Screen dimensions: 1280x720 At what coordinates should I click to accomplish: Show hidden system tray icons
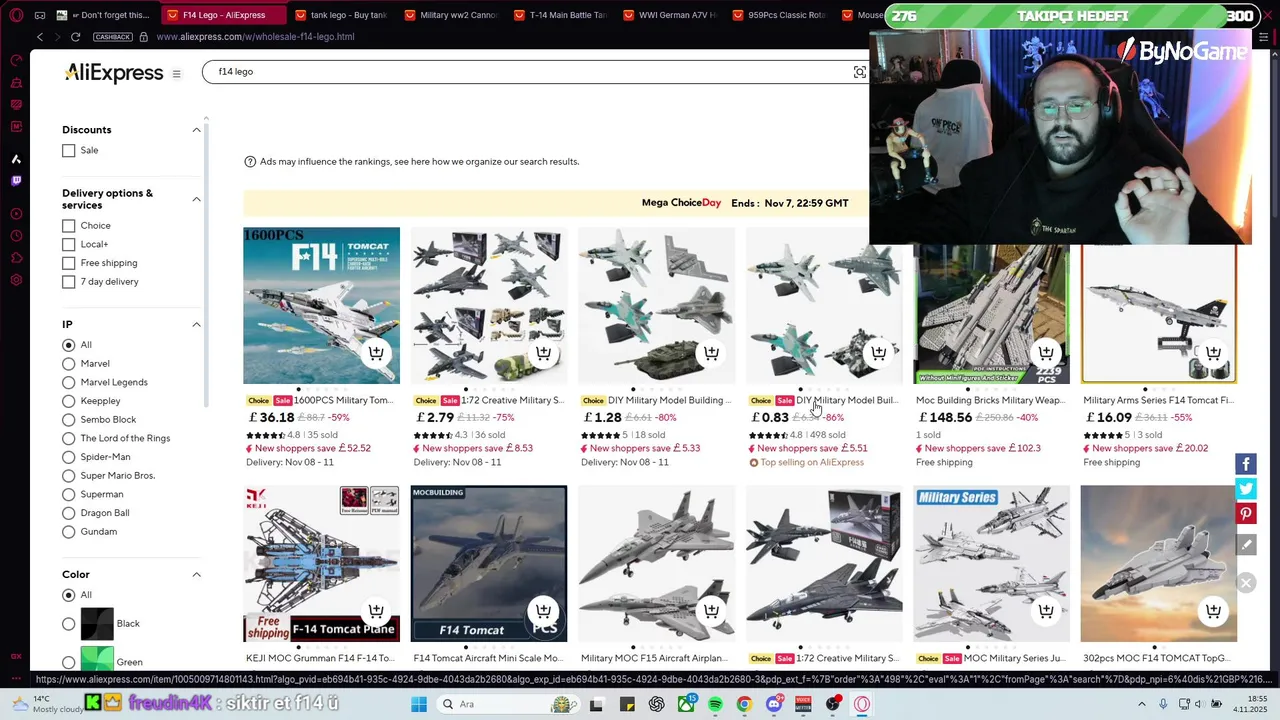[x=1141, y=704]
